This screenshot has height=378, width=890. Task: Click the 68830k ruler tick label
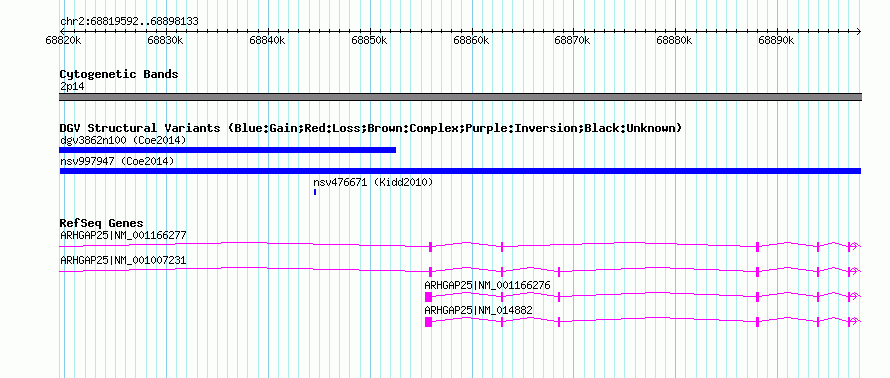tap(165, 41)
